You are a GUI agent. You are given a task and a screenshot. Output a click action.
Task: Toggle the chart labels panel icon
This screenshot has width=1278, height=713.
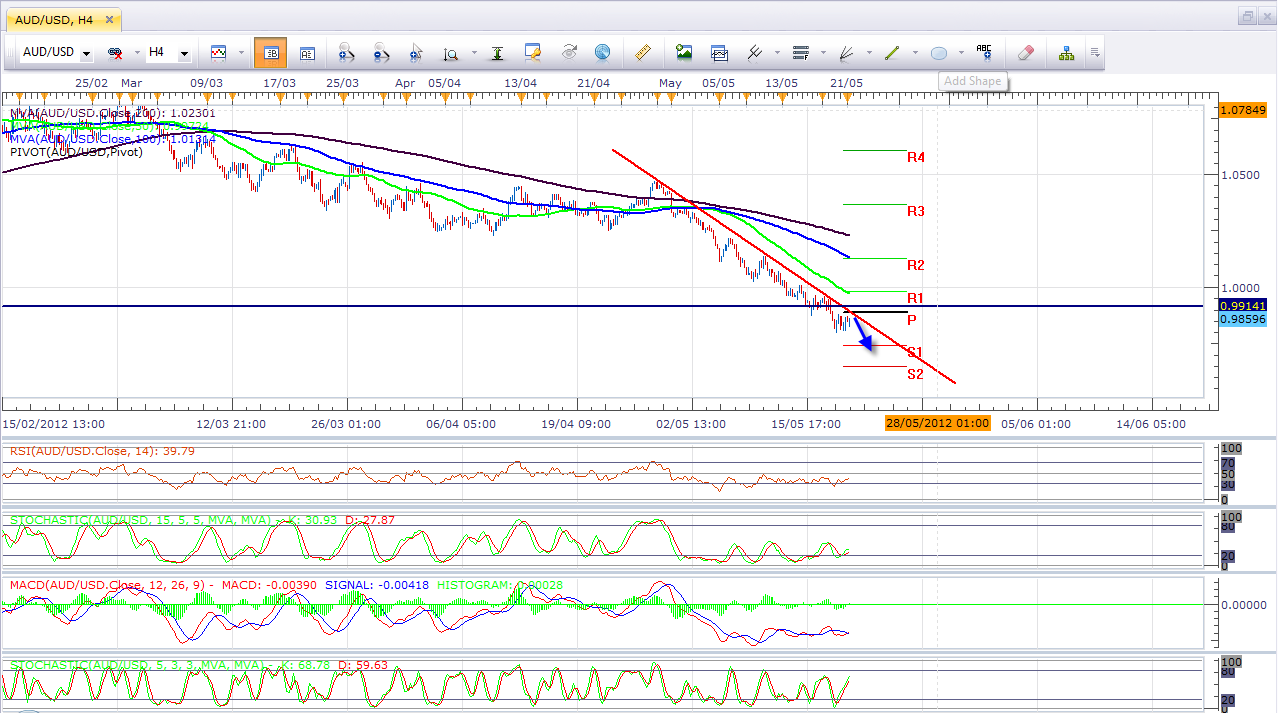[x=307, y=52]
